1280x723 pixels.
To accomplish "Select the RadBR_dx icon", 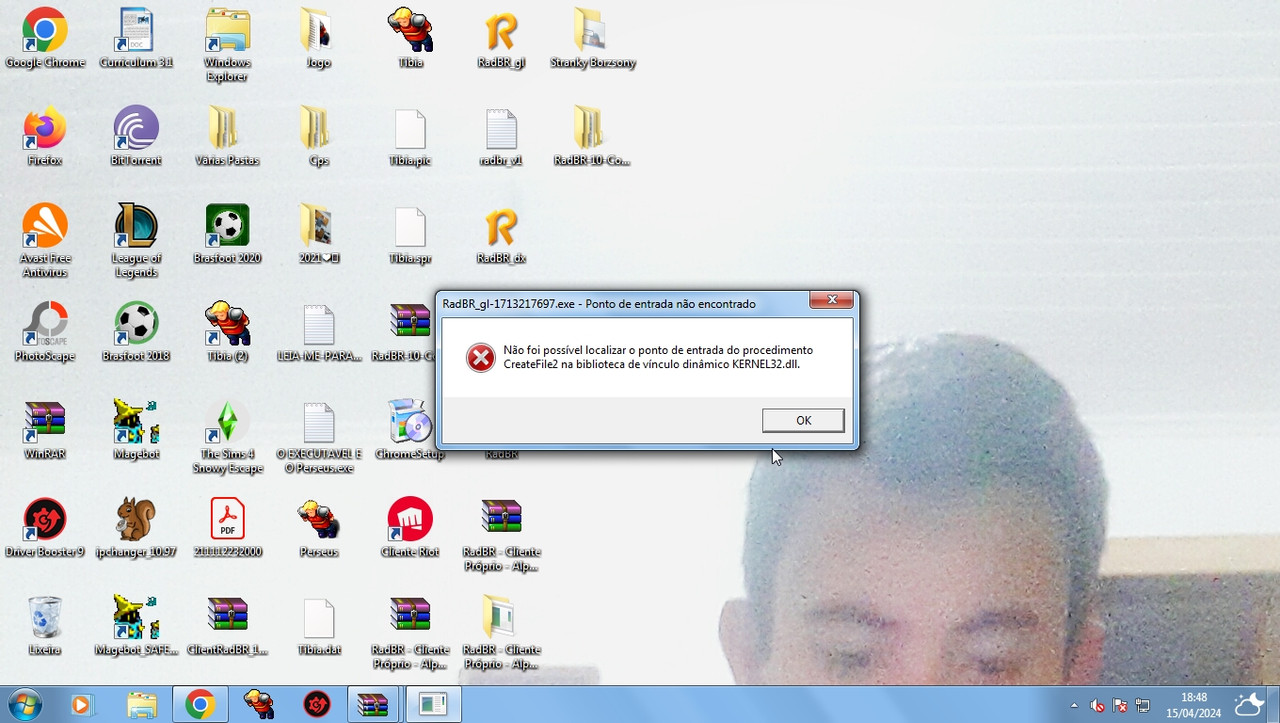I will click(501, 234).
